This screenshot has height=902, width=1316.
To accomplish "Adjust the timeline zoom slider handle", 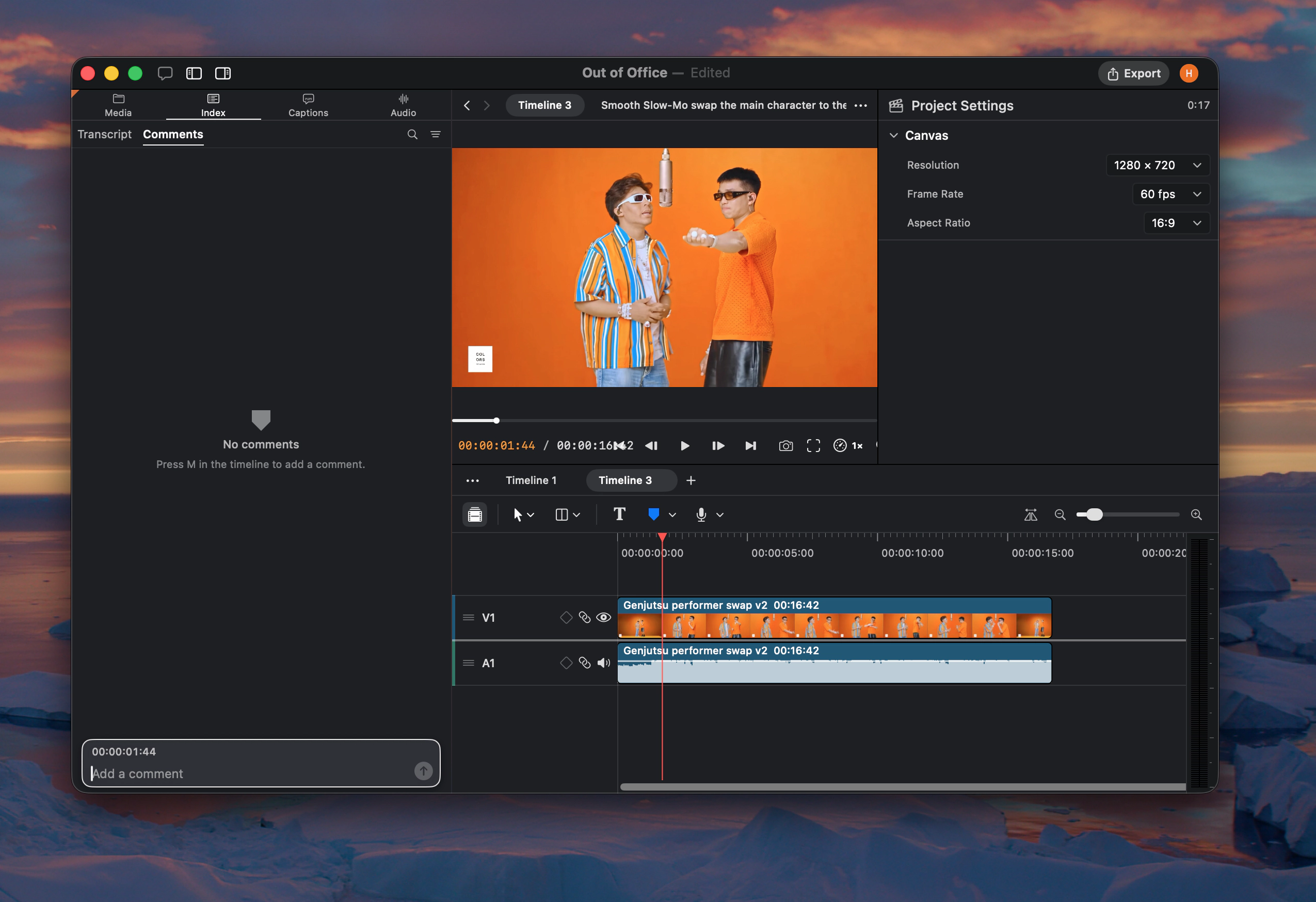I will click(x=1094, y=514).
